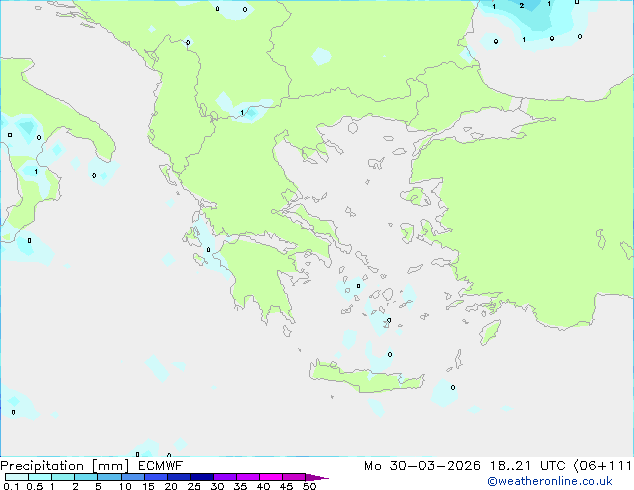Viewport: 634px width, 490px height.
Task: Click the '45' legend scale label
Action: point(286,486)
